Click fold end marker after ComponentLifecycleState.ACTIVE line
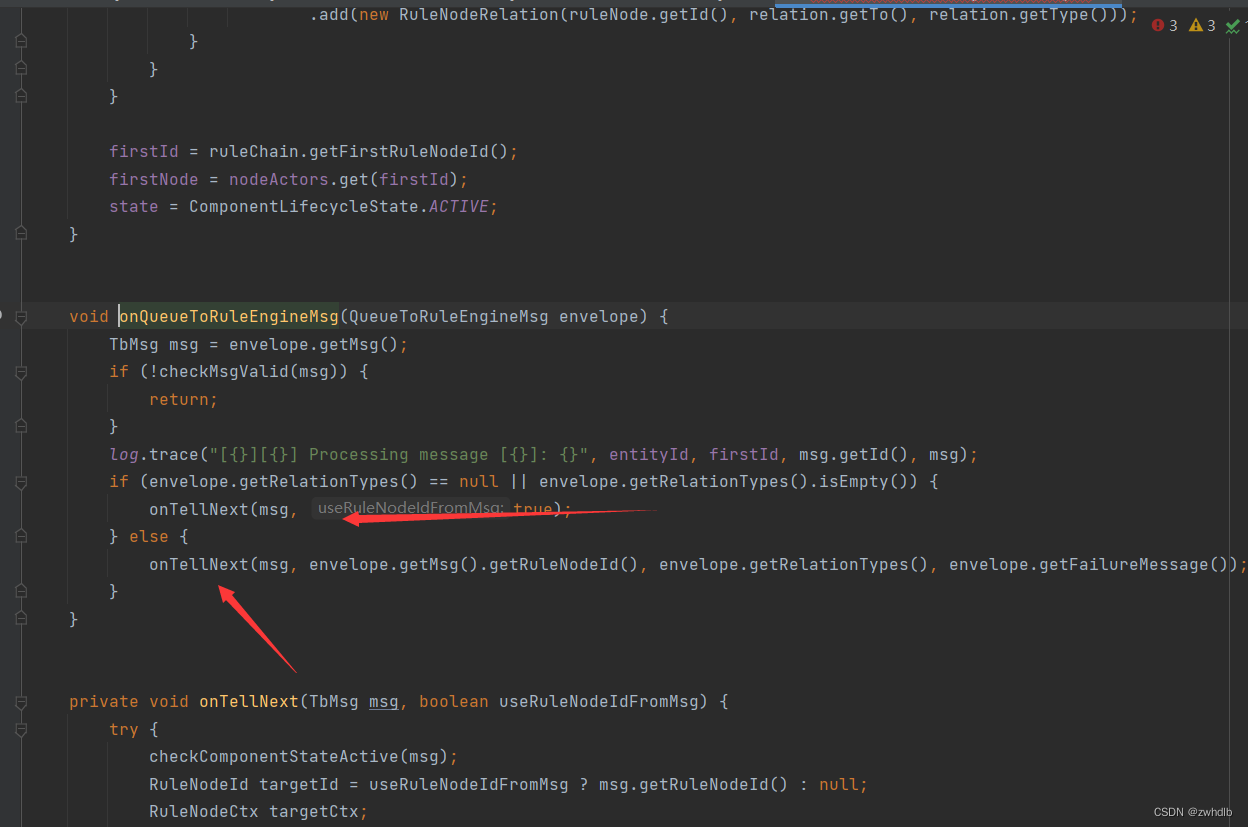 [x=21, y=234]
